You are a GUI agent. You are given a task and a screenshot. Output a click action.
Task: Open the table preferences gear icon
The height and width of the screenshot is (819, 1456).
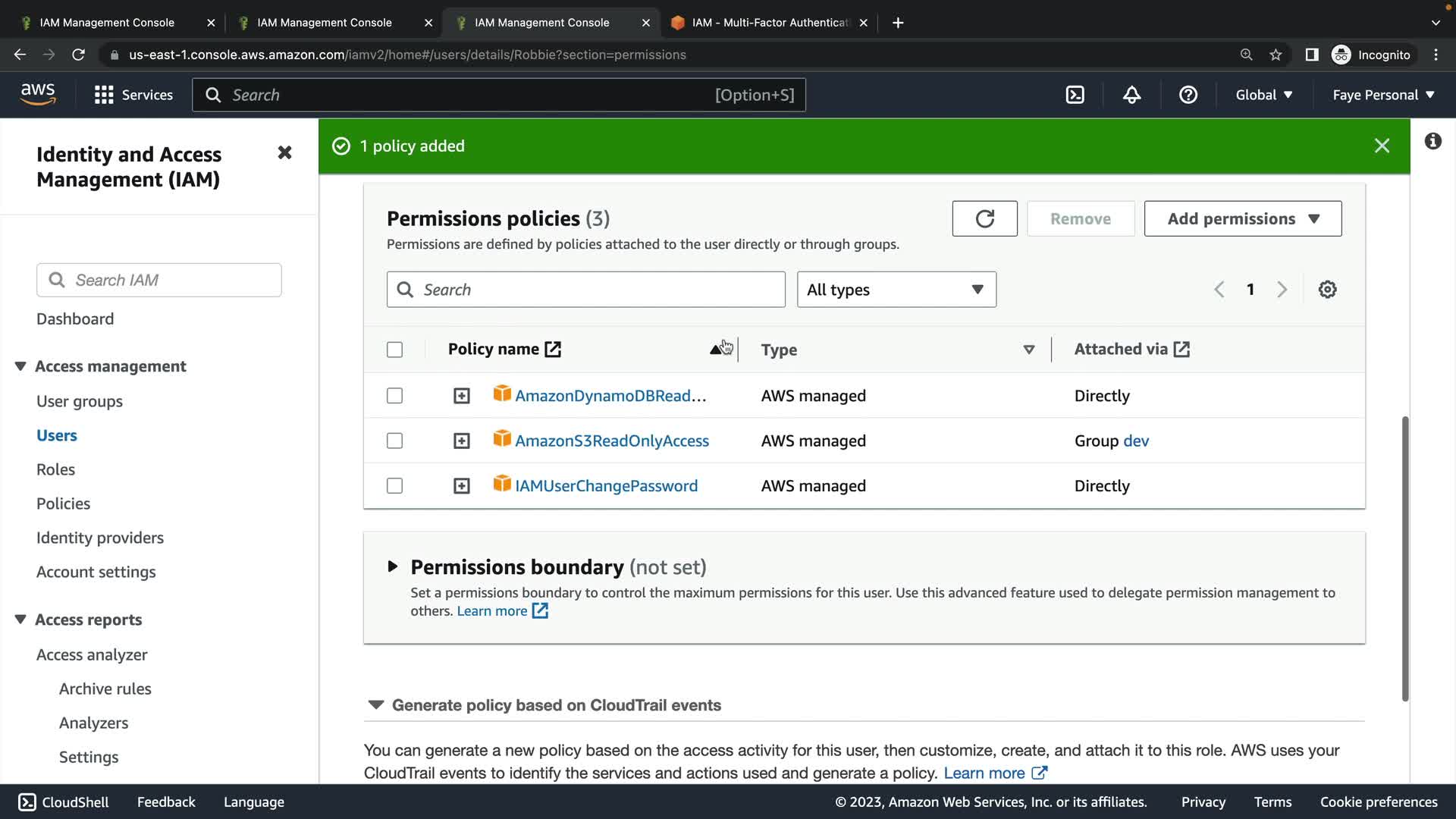click(1327, 290)
